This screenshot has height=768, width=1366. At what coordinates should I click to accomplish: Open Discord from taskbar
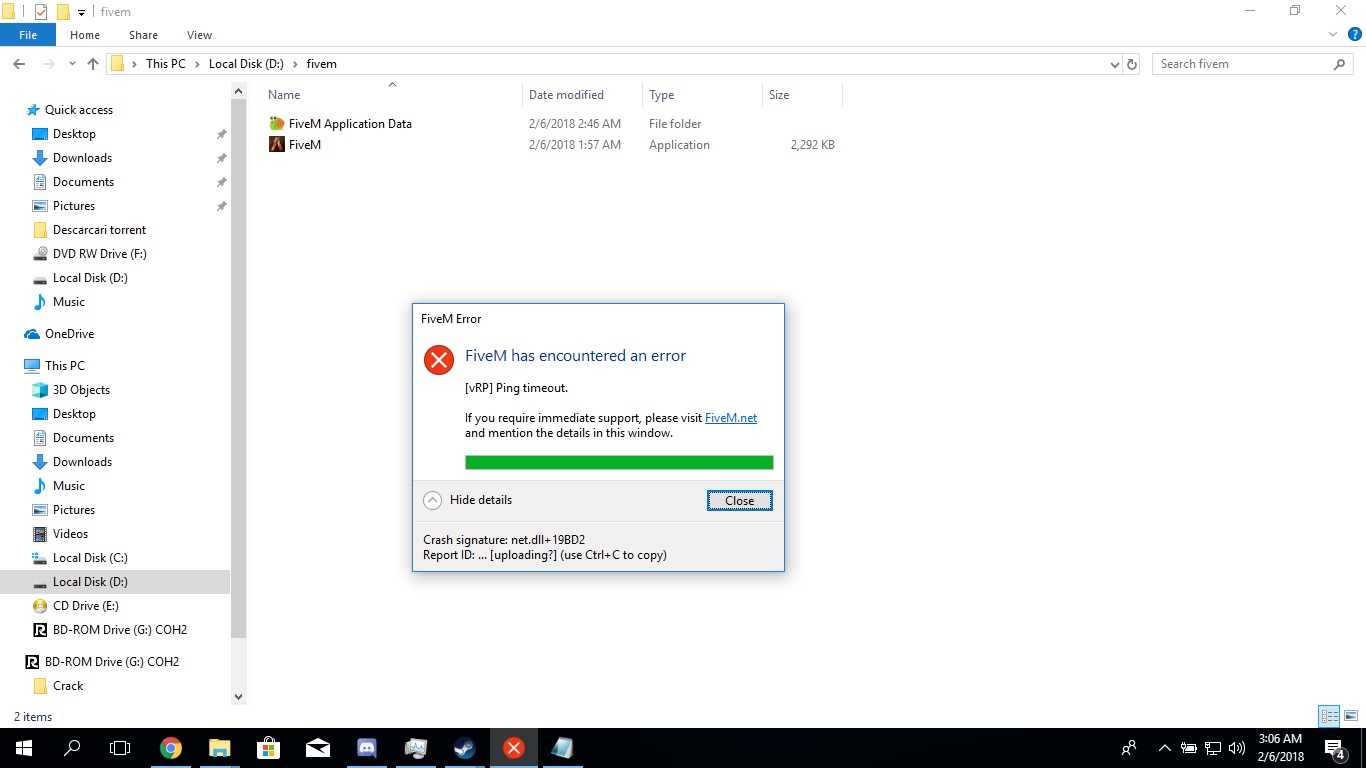point(367,748)
